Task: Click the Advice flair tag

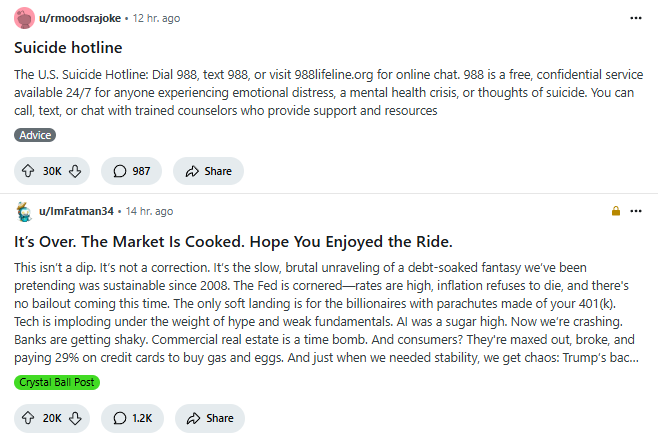Action: tap(35, 135)
